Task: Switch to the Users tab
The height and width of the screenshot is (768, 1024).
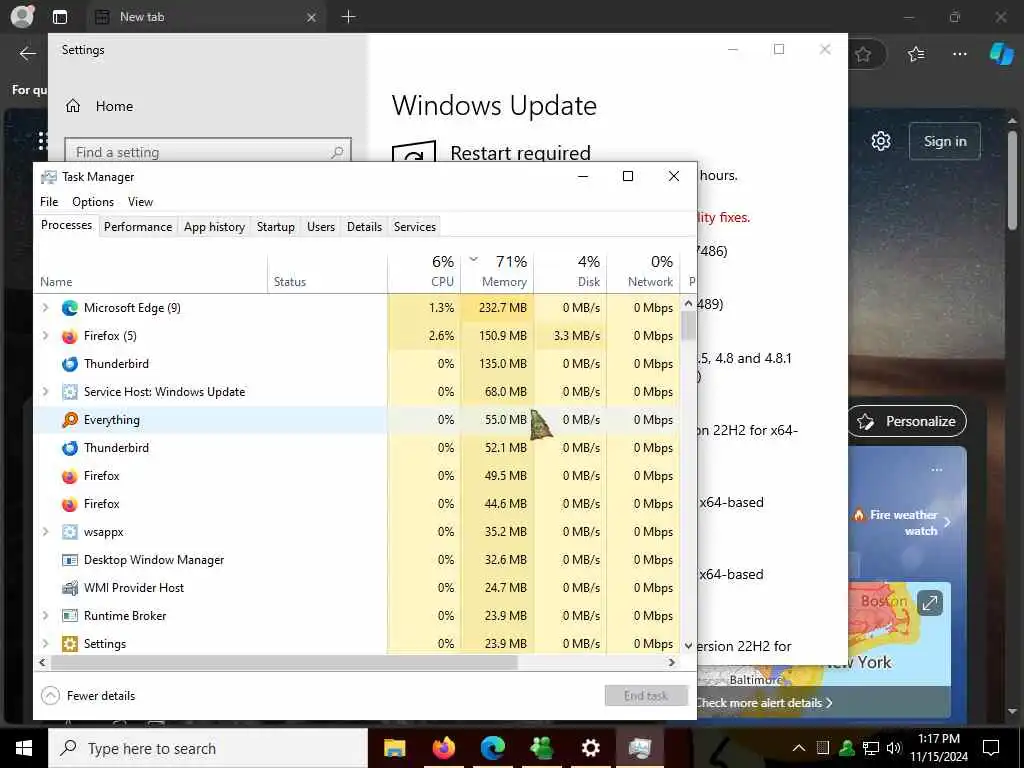Action: click(x=321, y=227)
